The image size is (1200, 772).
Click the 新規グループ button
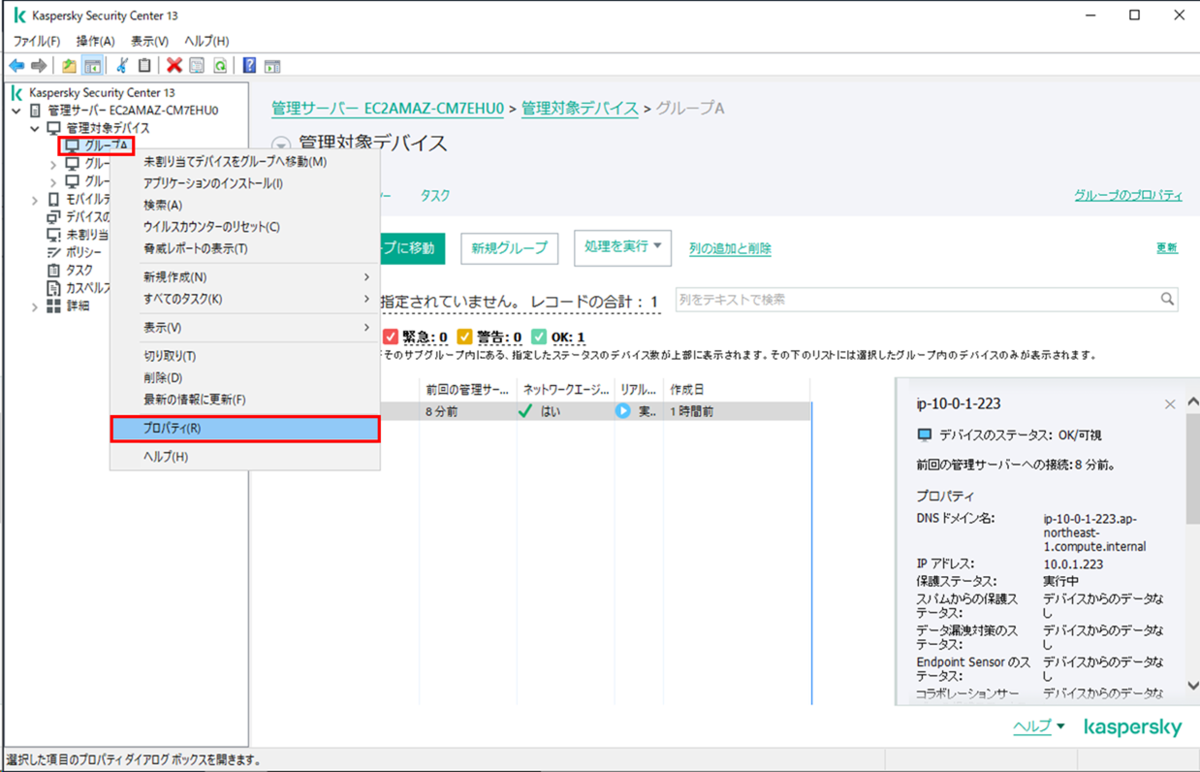pos(510,248)
